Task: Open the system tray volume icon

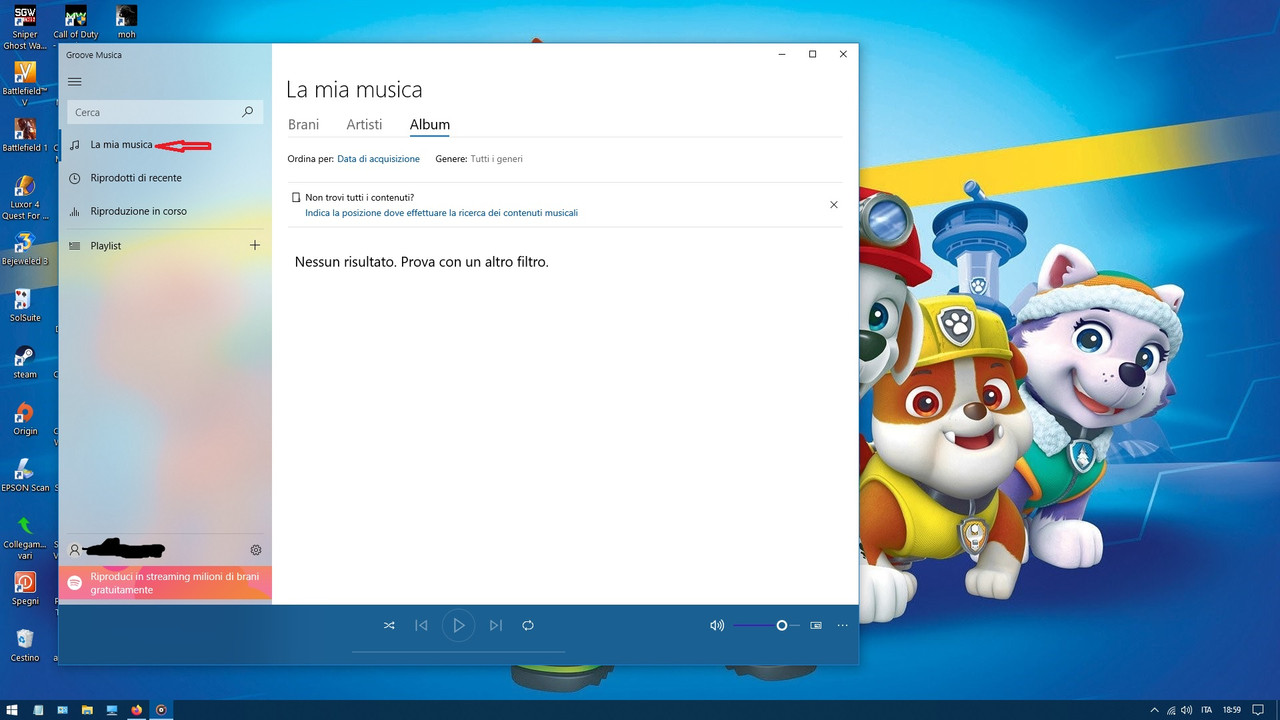Action: click(x=1188, y=710)
